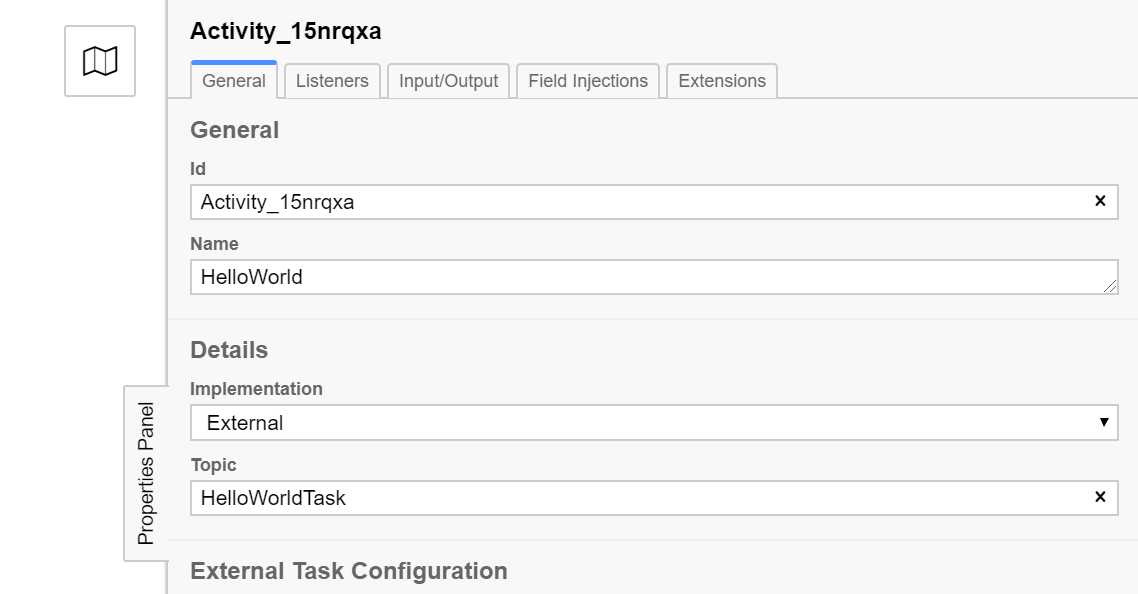Focus the Name text area containing HelloWorld
The width and height of the screenshot is (1138, 594).
(640, 277)
